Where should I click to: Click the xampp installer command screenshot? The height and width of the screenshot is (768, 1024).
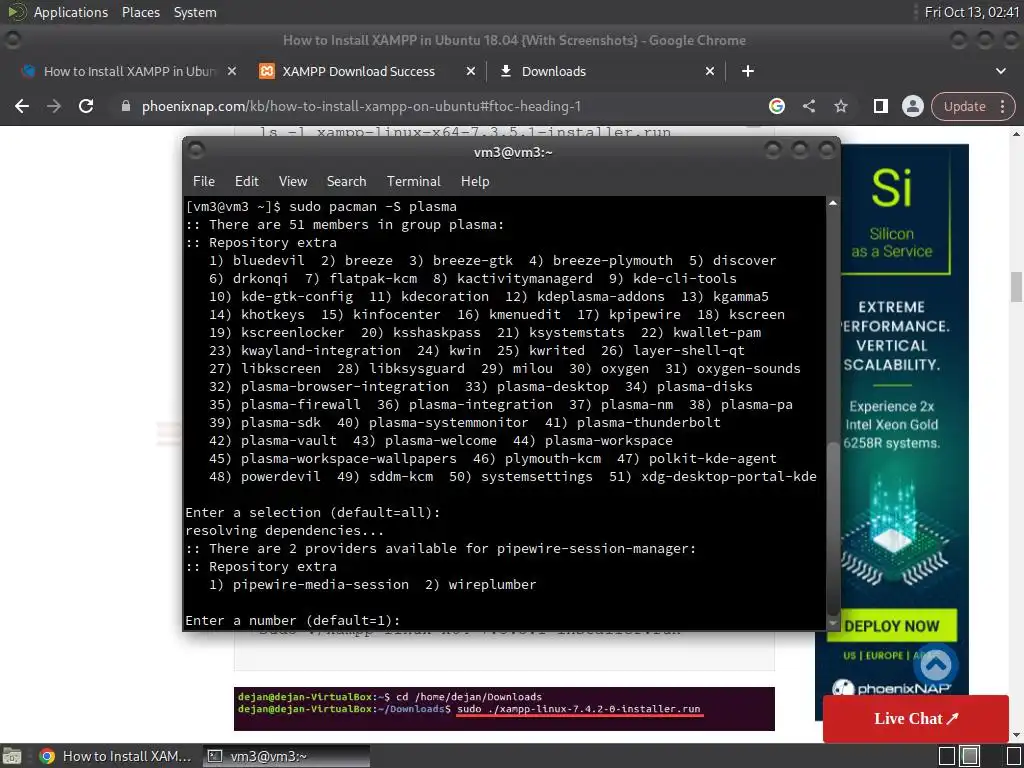[504, 709]
